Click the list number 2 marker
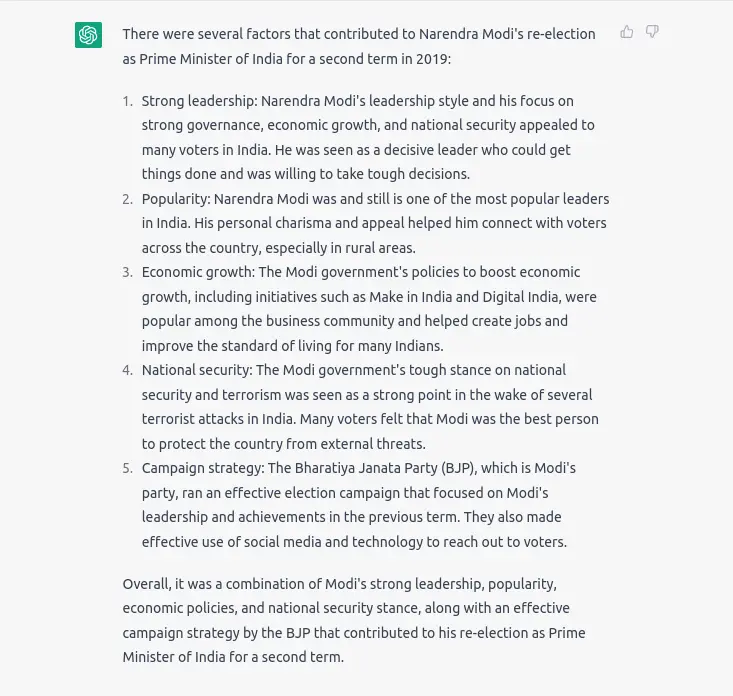This screenshot has height=696, width=733. [x=128, y=200]
